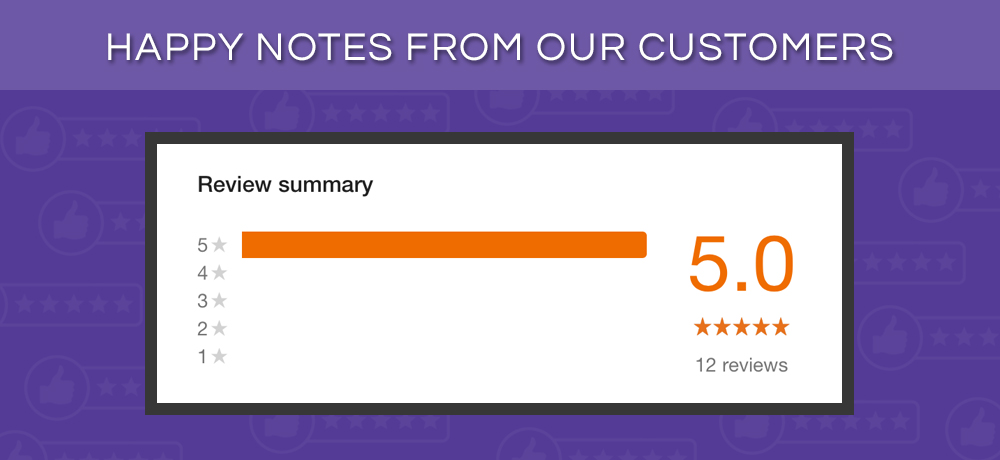
Task: Click the first orange star under 5.0
Action: 702,327
